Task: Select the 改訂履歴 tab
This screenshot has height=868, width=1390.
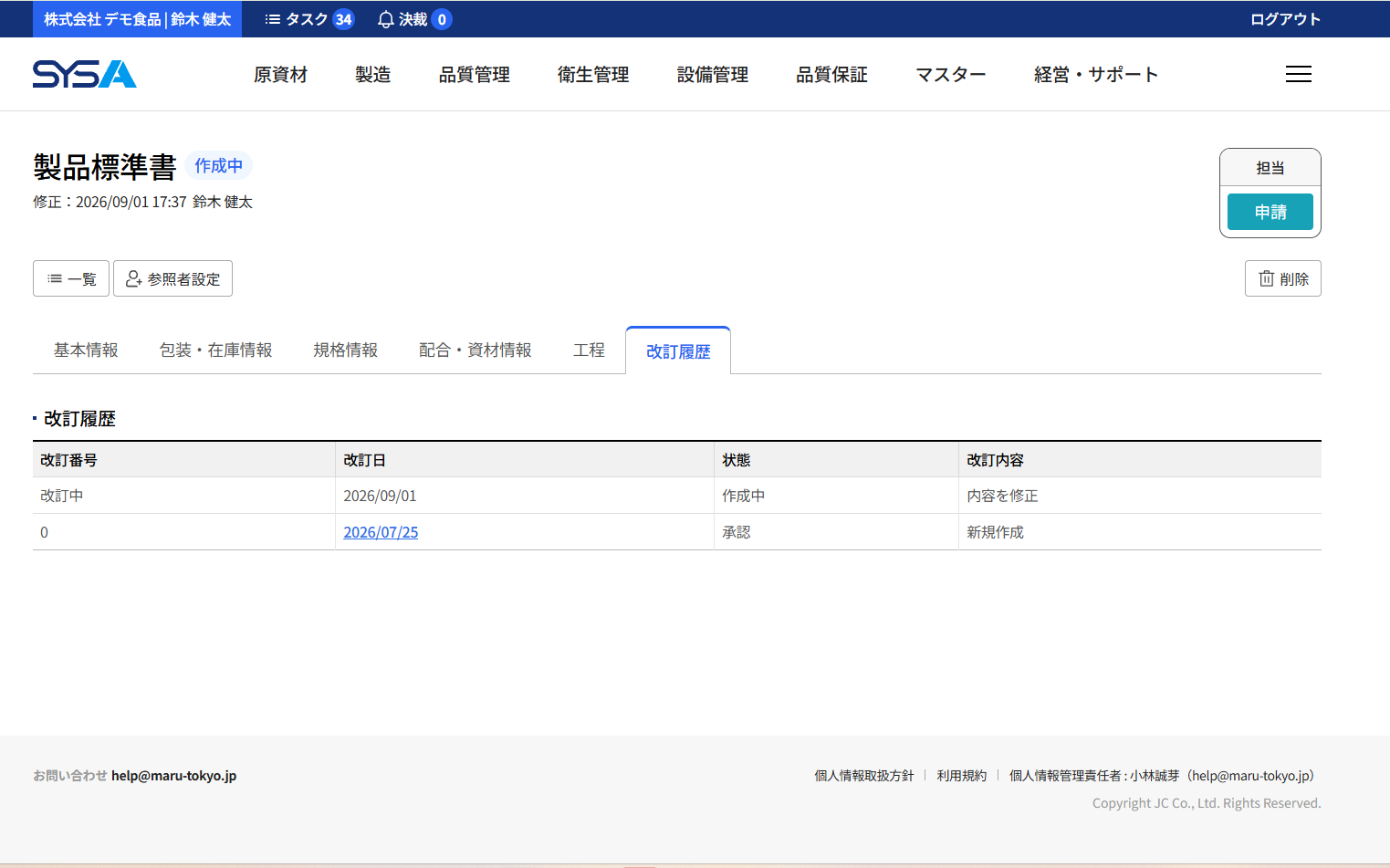Action: coord(678,351)
